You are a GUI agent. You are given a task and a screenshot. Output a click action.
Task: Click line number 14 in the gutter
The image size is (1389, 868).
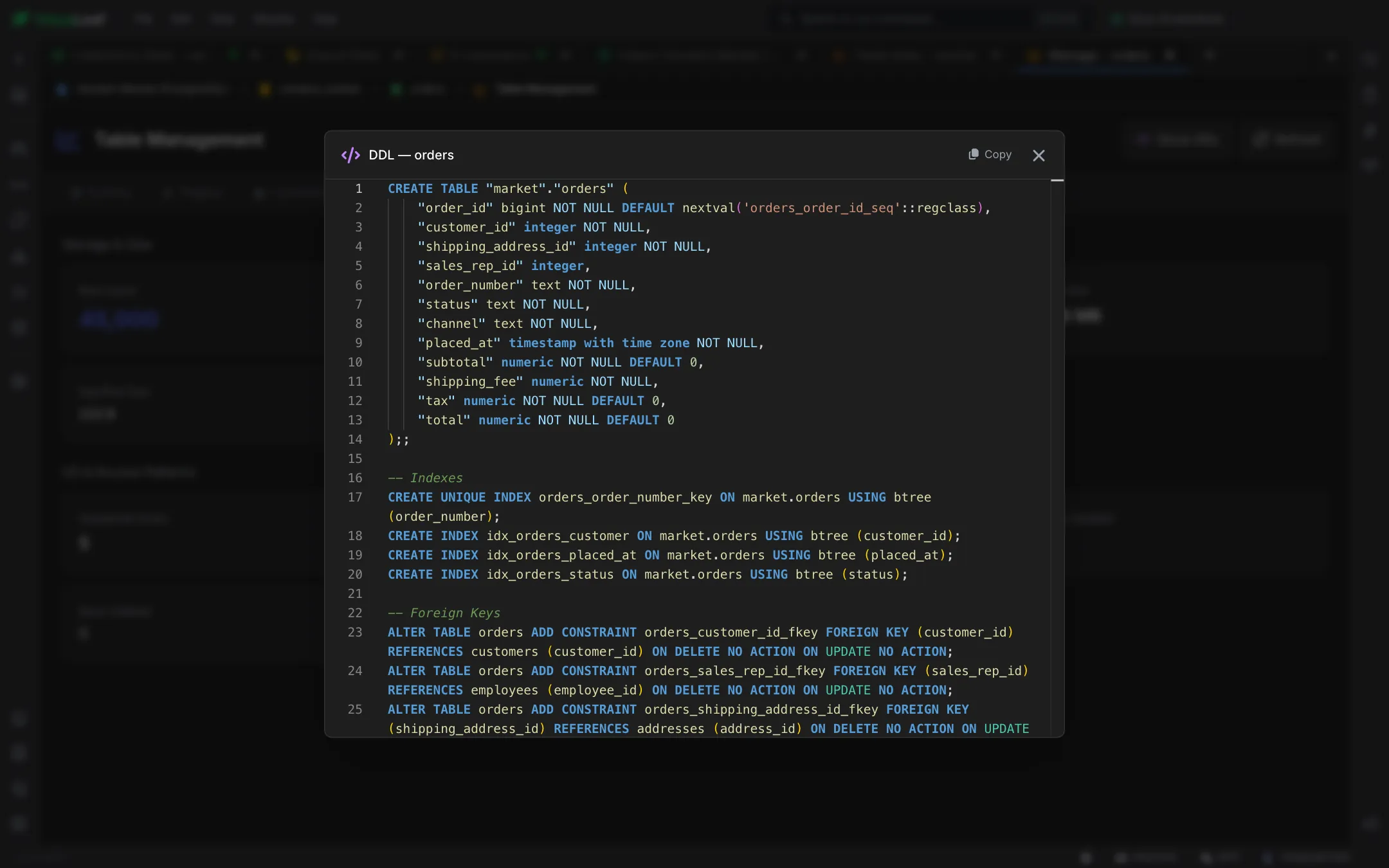click(x=355, y=439)
